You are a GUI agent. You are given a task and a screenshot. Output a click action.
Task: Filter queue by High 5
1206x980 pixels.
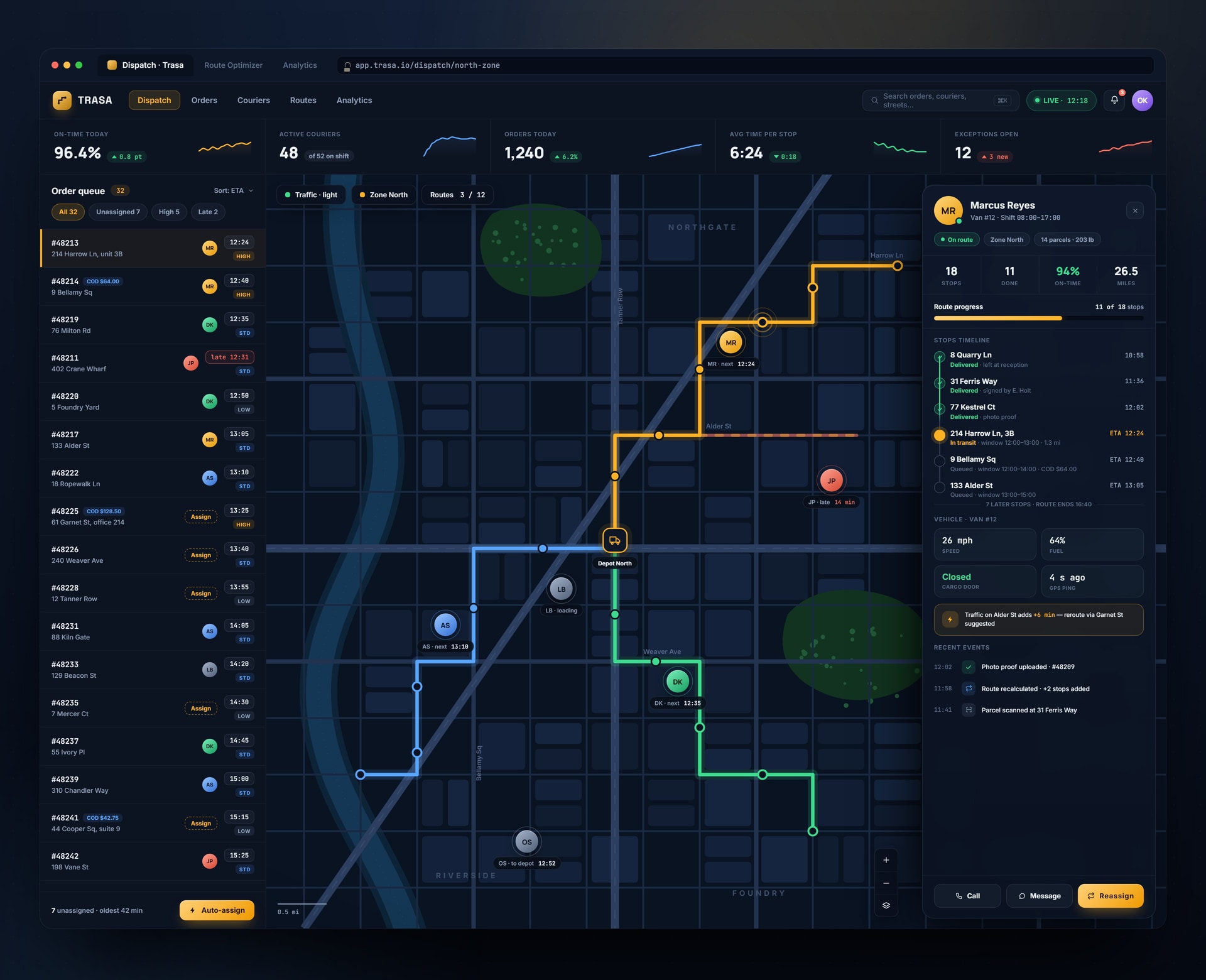click(x=169, y=212)
